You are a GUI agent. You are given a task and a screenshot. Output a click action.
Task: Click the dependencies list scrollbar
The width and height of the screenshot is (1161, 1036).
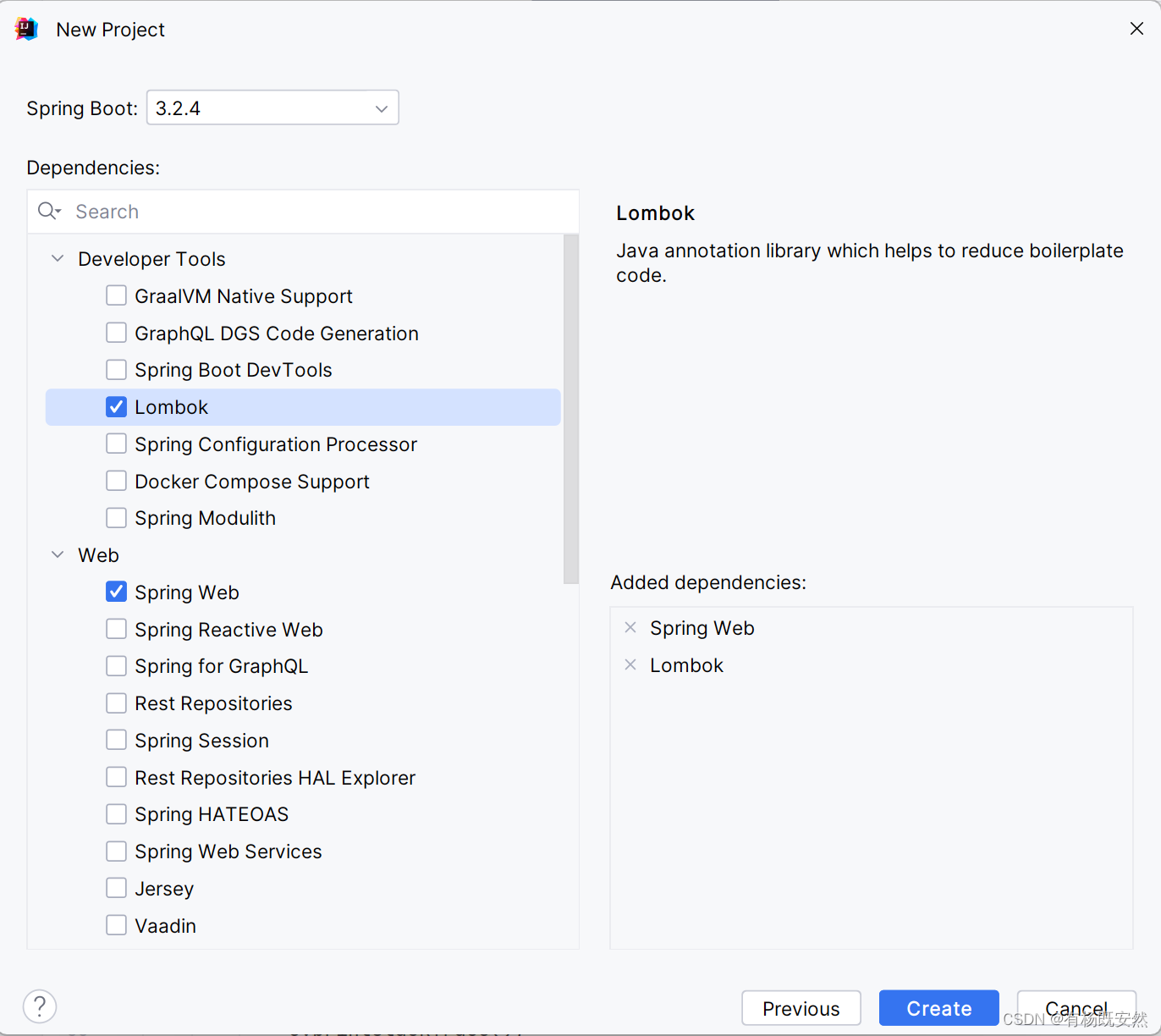click(x=571, y=409)
